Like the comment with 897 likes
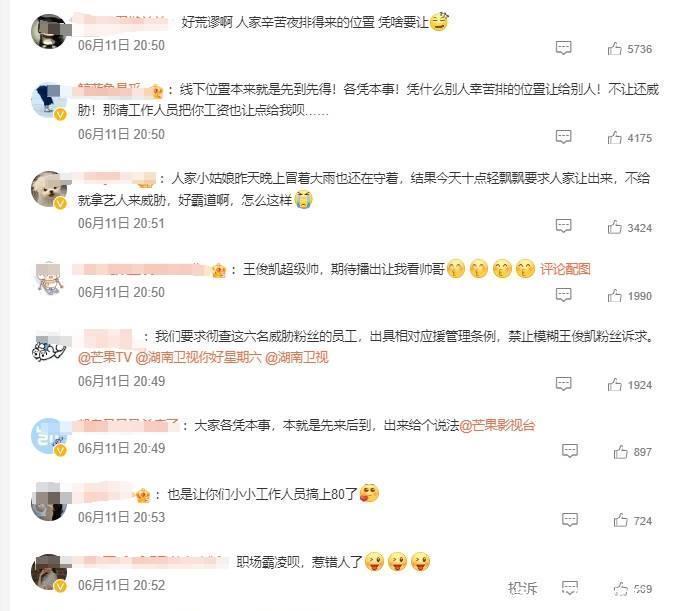This screenshot has width=677, height=611. pos(621,452)
